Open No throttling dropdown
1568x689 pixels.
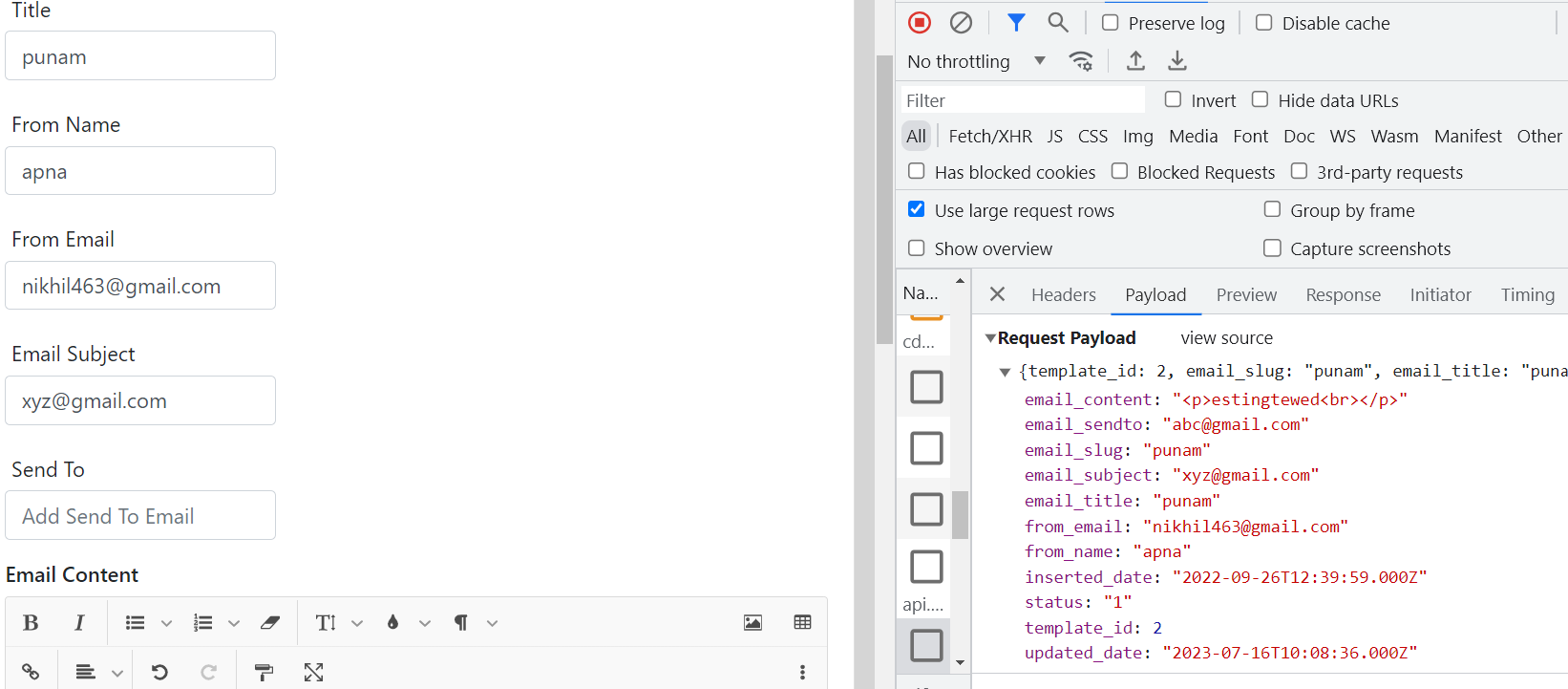click(976, 61)
